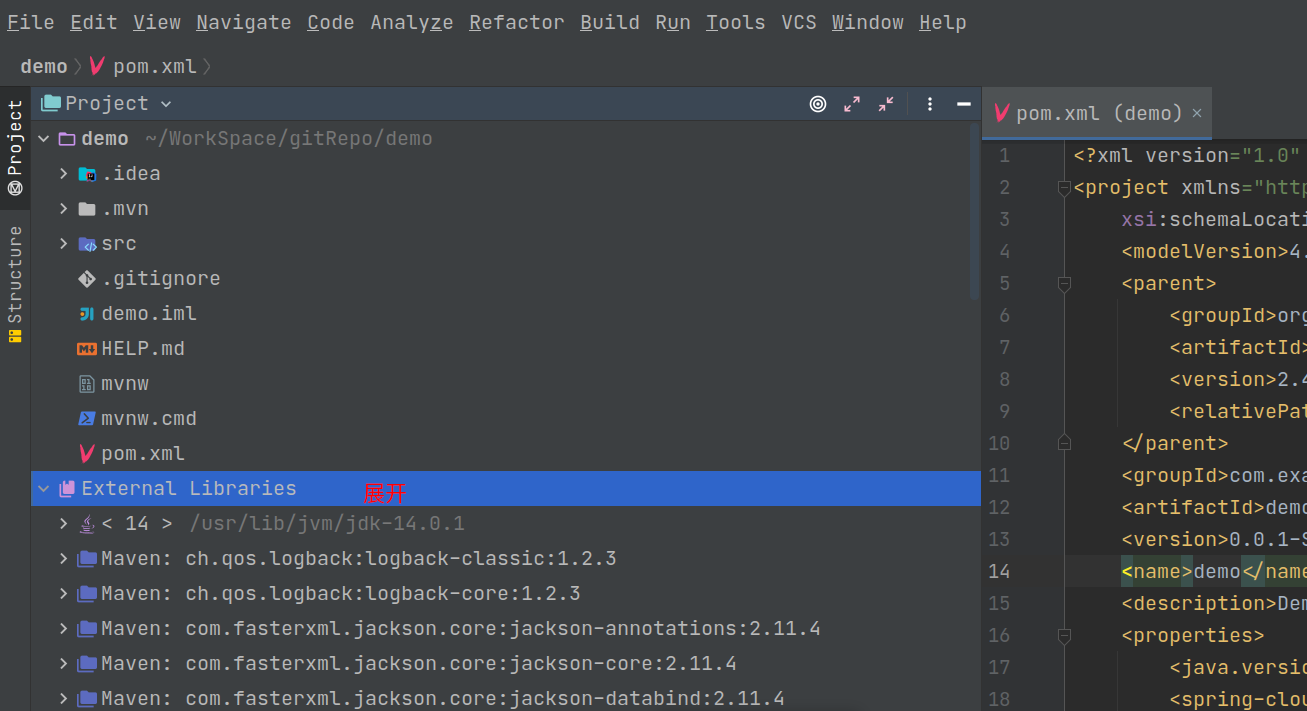The height and width of the screenshot is (711, 1307).
Task: Click the demo.iml file icon
Action: [x=87, y=314]
